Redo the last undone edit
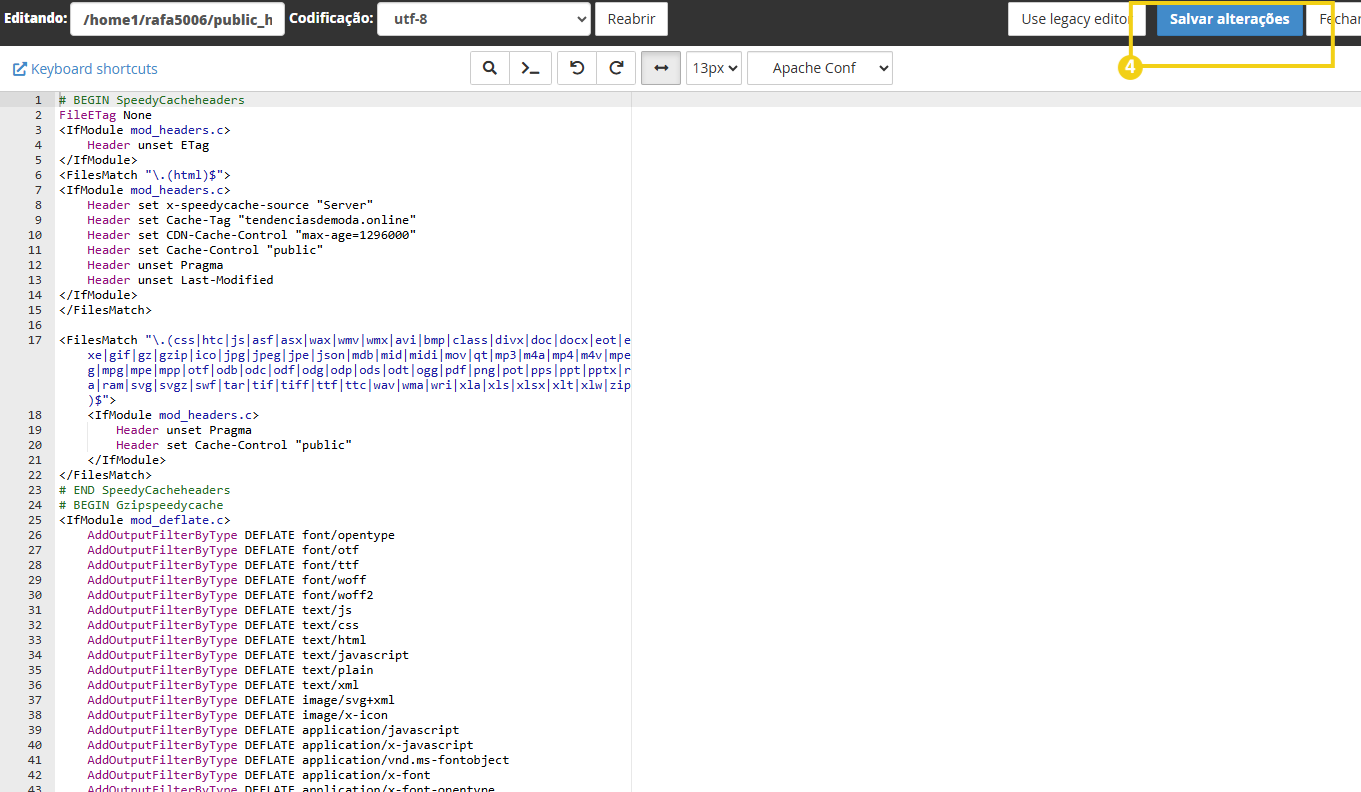Viewport: 1361px width, 792px height. (617, 68)
